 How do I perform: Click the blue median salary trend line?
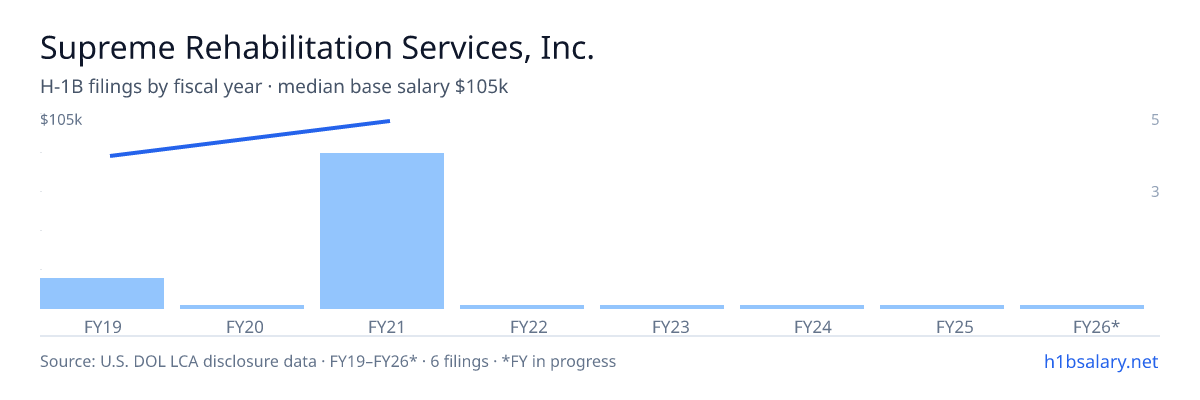click(250, 138)
